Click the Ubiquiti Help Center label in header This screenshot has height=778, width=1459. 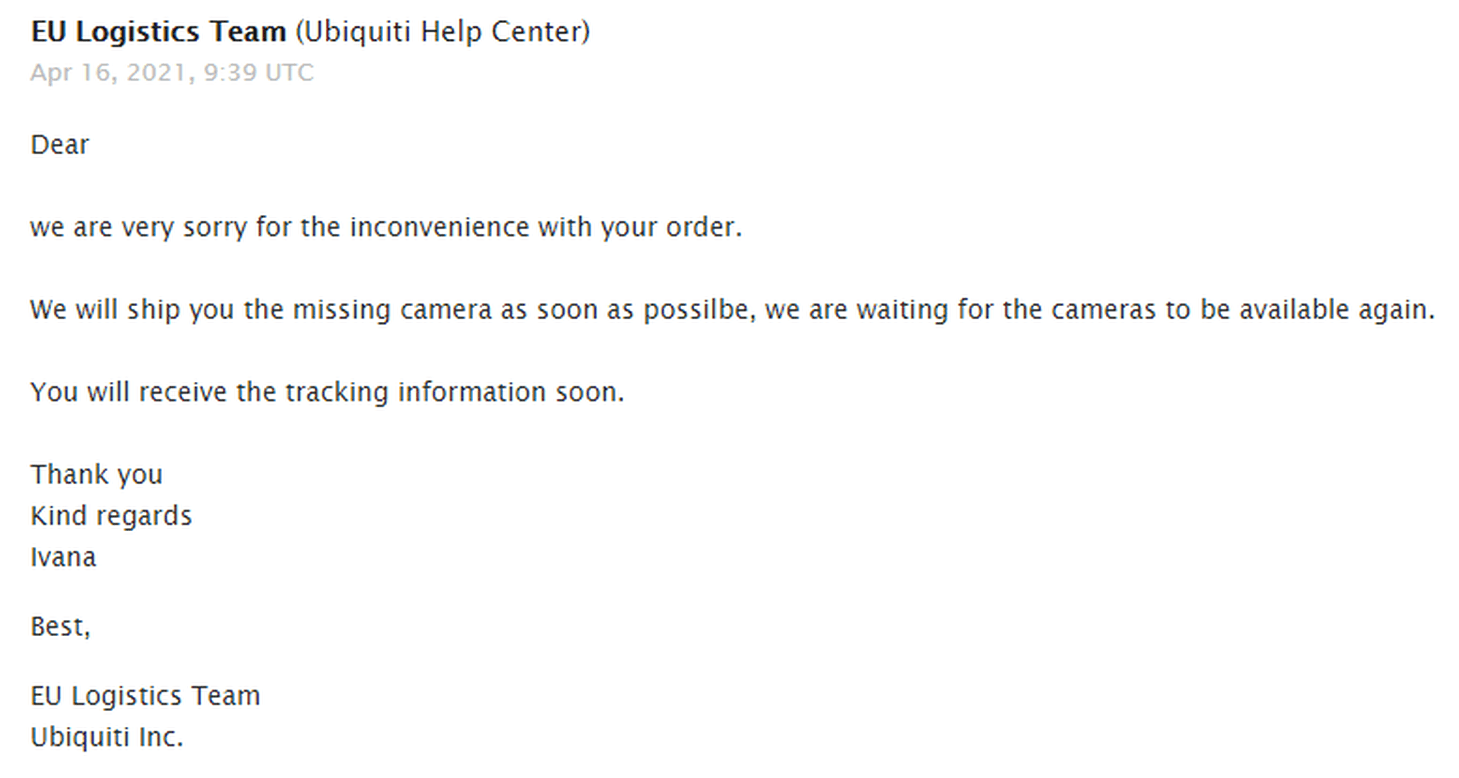(442, 32)
